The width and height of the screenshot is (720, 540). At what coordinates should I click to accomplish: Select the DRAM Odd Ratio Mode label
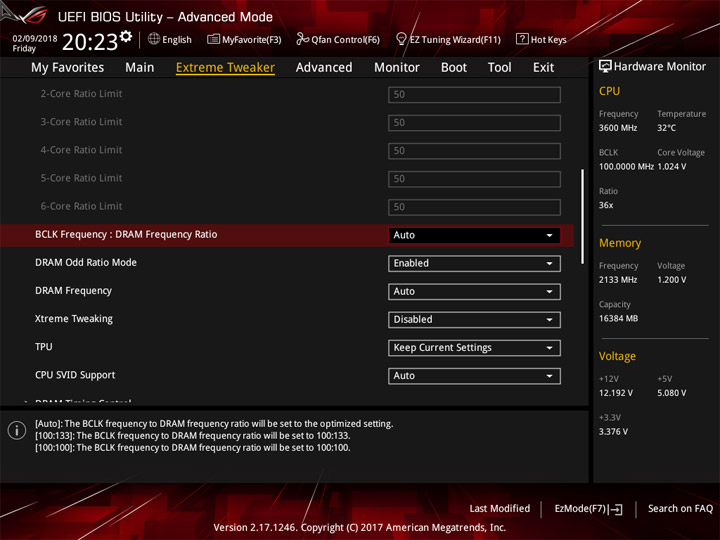[x=86, y=263]
